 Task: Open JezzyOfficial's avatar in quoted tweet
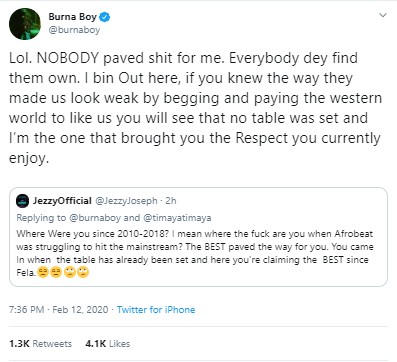(23, 201)
